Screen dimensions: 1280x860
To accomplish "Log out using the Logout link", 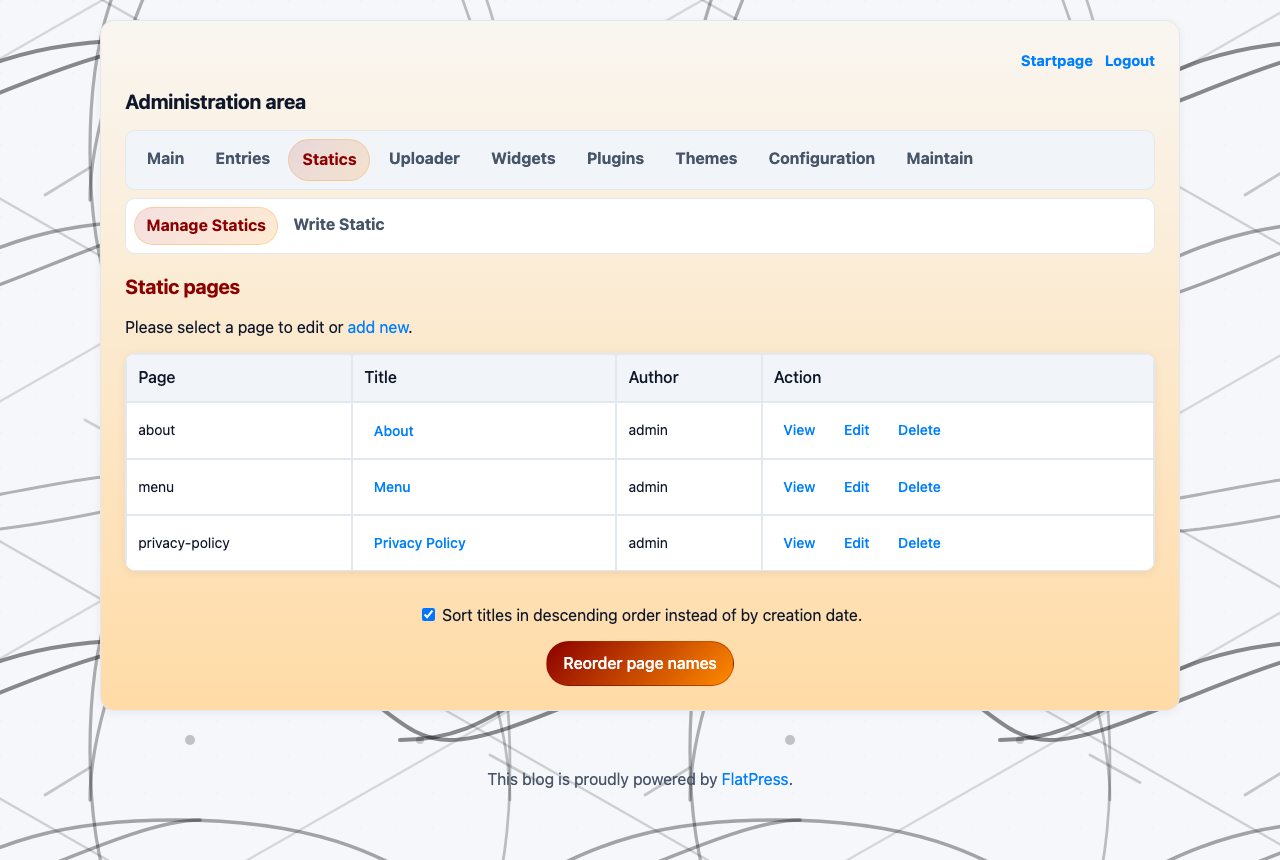I will coord(1130,61).
